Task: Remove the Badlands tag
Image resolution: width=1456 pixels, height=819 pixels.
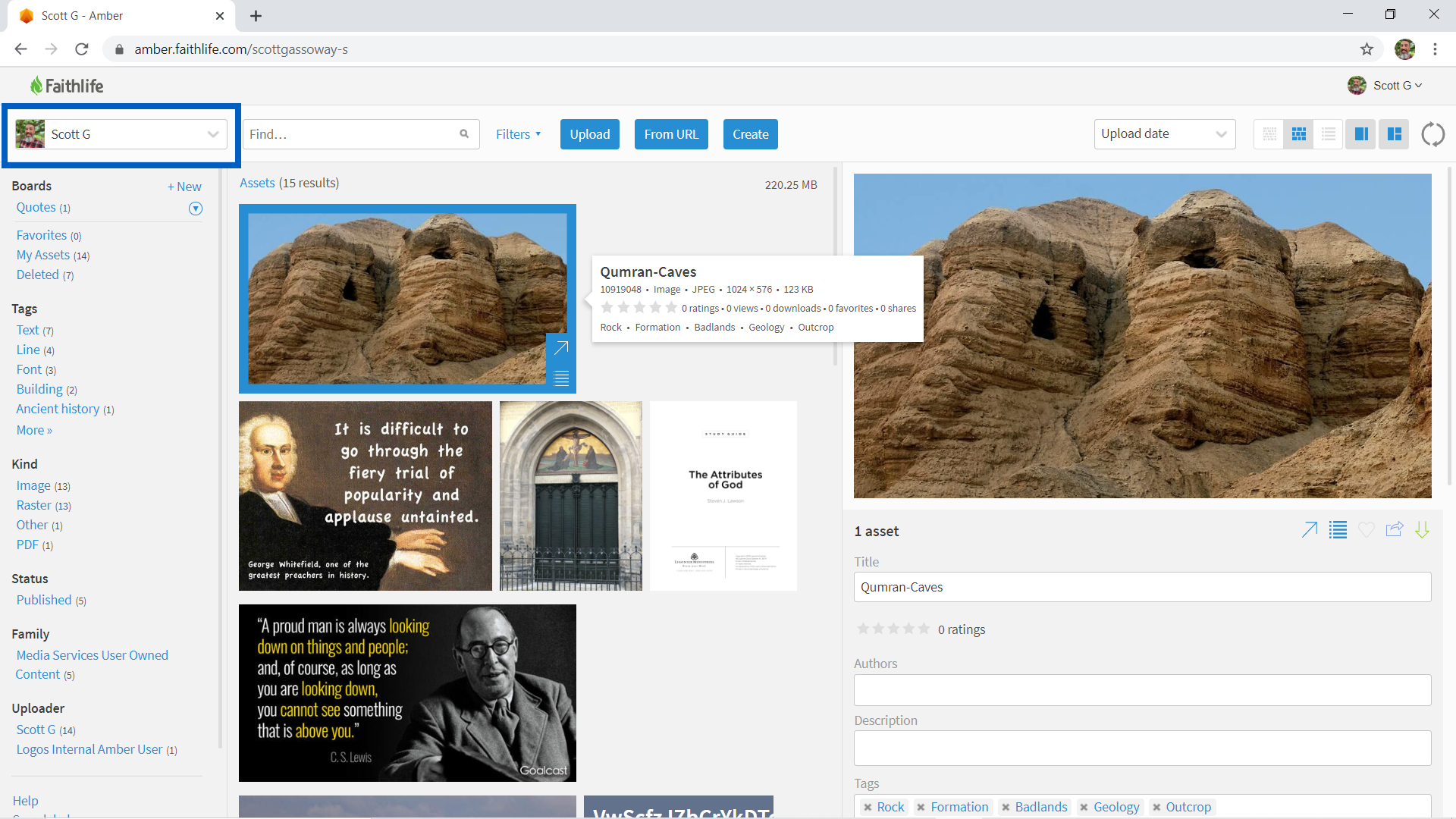Action: point(1006,808)
